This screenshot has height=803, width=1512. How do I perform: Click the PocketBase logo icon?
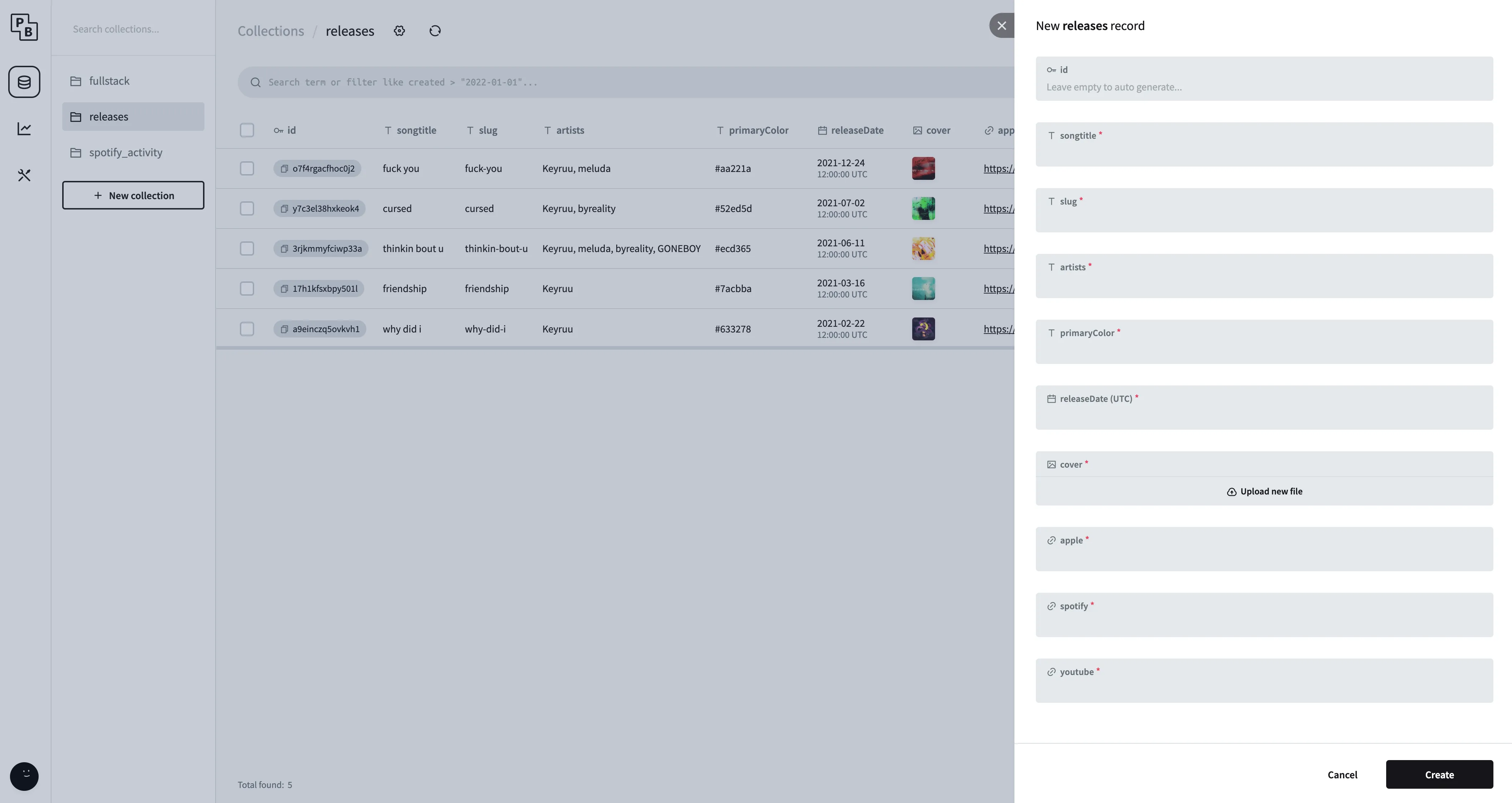pyautogui.click(x=24, y=27)
